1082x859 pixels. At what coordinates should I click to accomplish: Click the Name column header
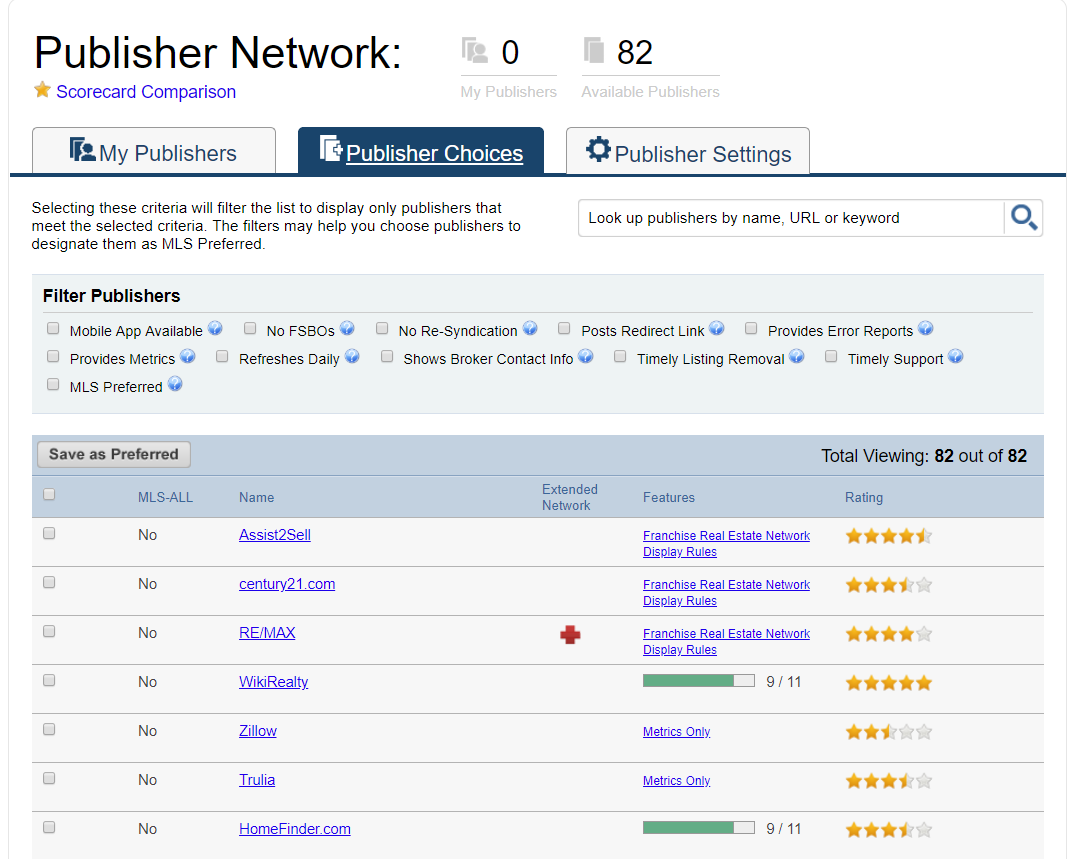pyautogui.click(x=257, y=497)
